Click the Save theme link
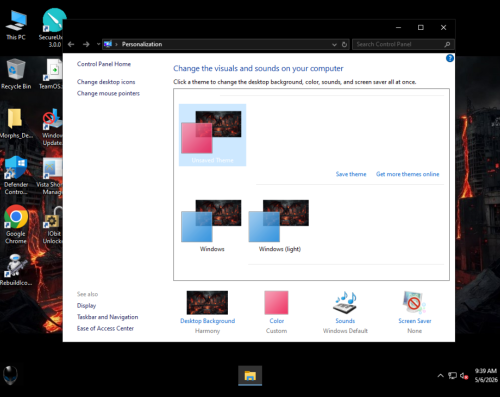The height and width of the screenshot is (397, 500). tap(351, 174)
